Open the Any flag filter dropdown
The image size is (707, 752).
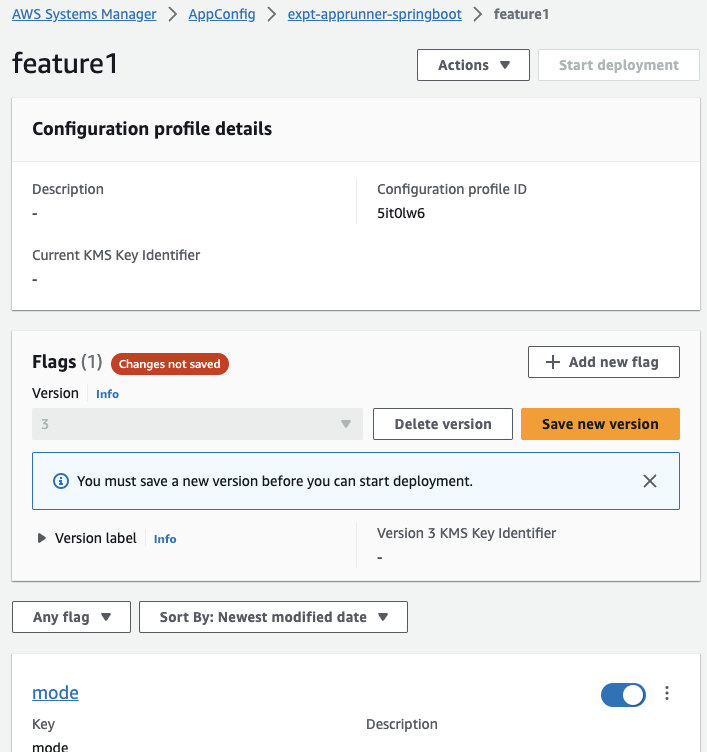[x=71, y=617]
